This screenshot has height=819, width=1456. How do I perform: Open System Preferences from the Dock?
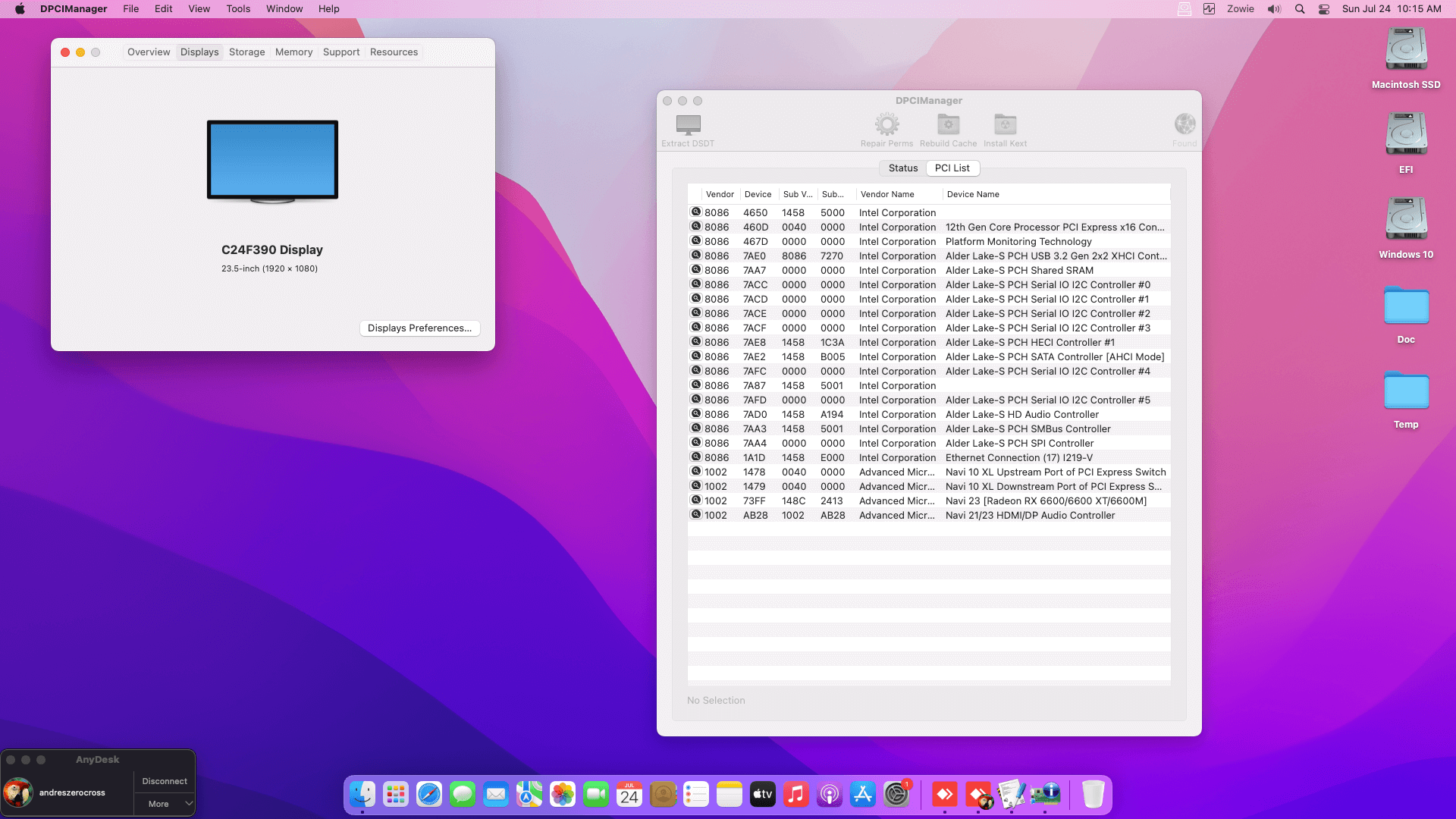(896, 794)
